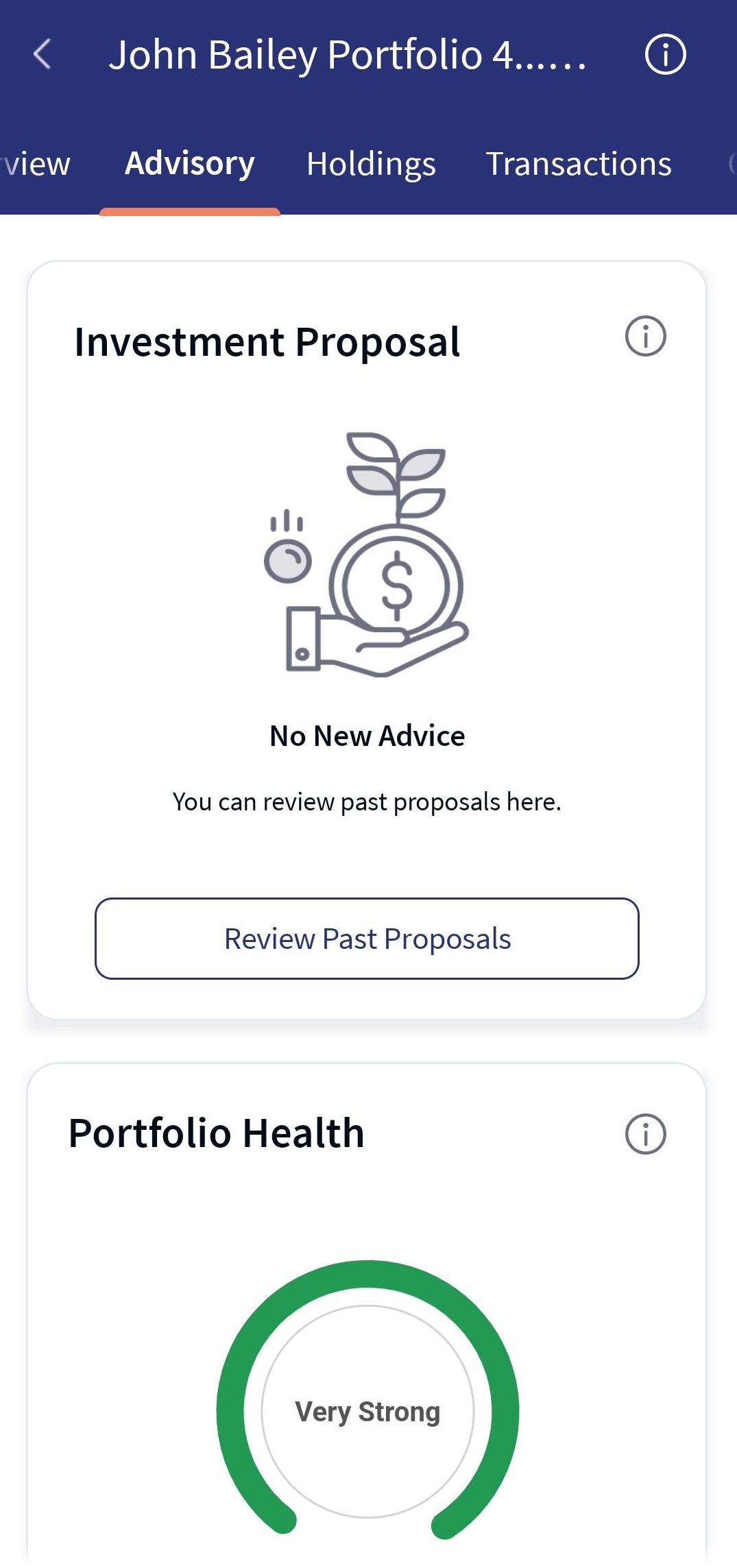Click Review Past Proposals button
The image size is (737, 1568).
pos(367,939)
